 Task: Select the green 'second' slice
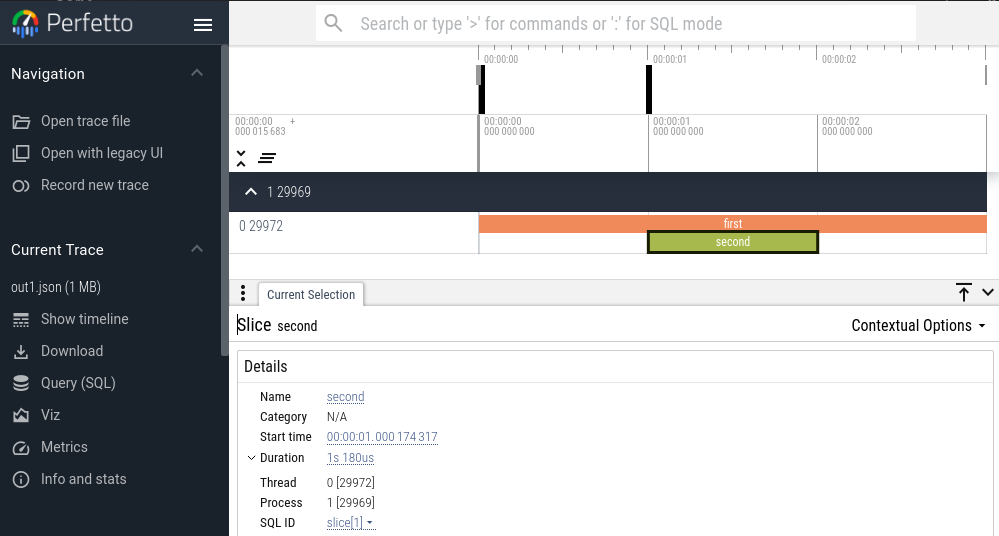(733, 242)
